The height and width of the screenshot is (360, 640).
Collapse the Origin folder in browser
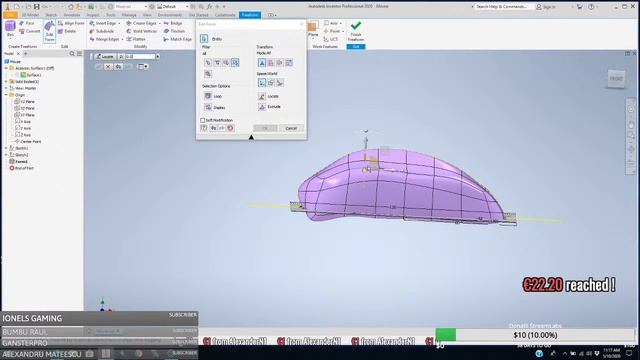click(x=7, y=95)
